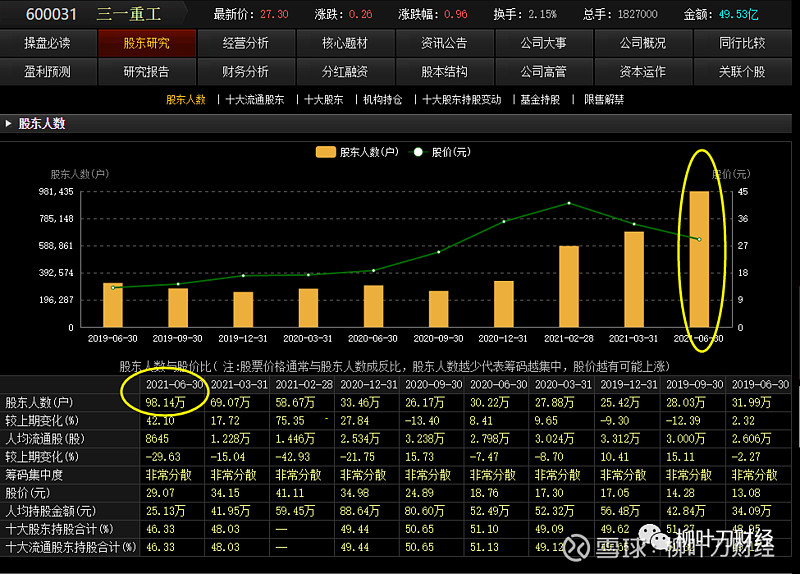Open the 操盘必读 tab
The height and width of the screenshot is (574, 800).
48,43
